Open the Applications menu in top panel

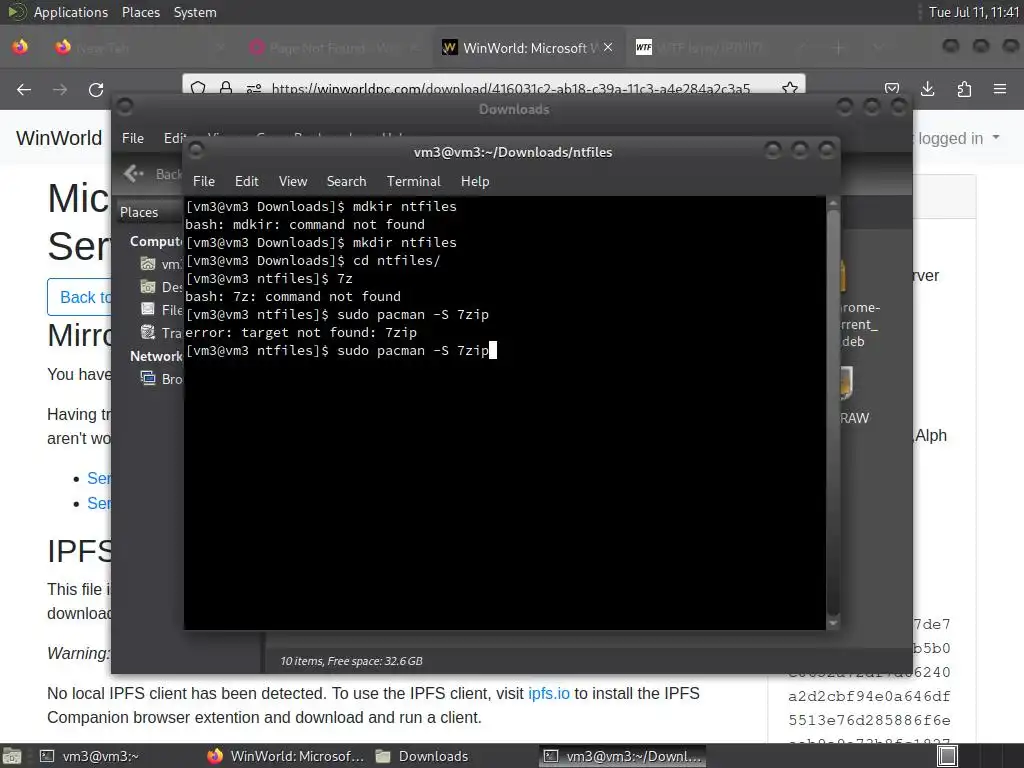coord(71,12)
